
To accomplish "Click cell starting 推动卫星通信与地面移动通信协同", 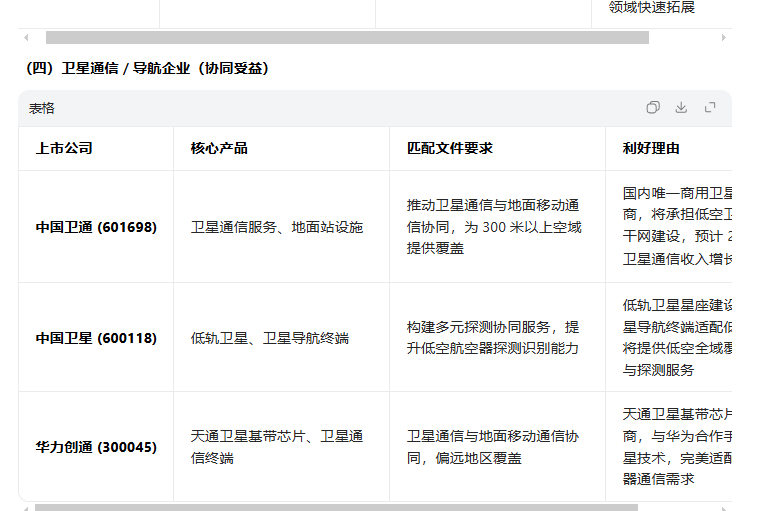I will pyautogui.click(x=497, y=227).
